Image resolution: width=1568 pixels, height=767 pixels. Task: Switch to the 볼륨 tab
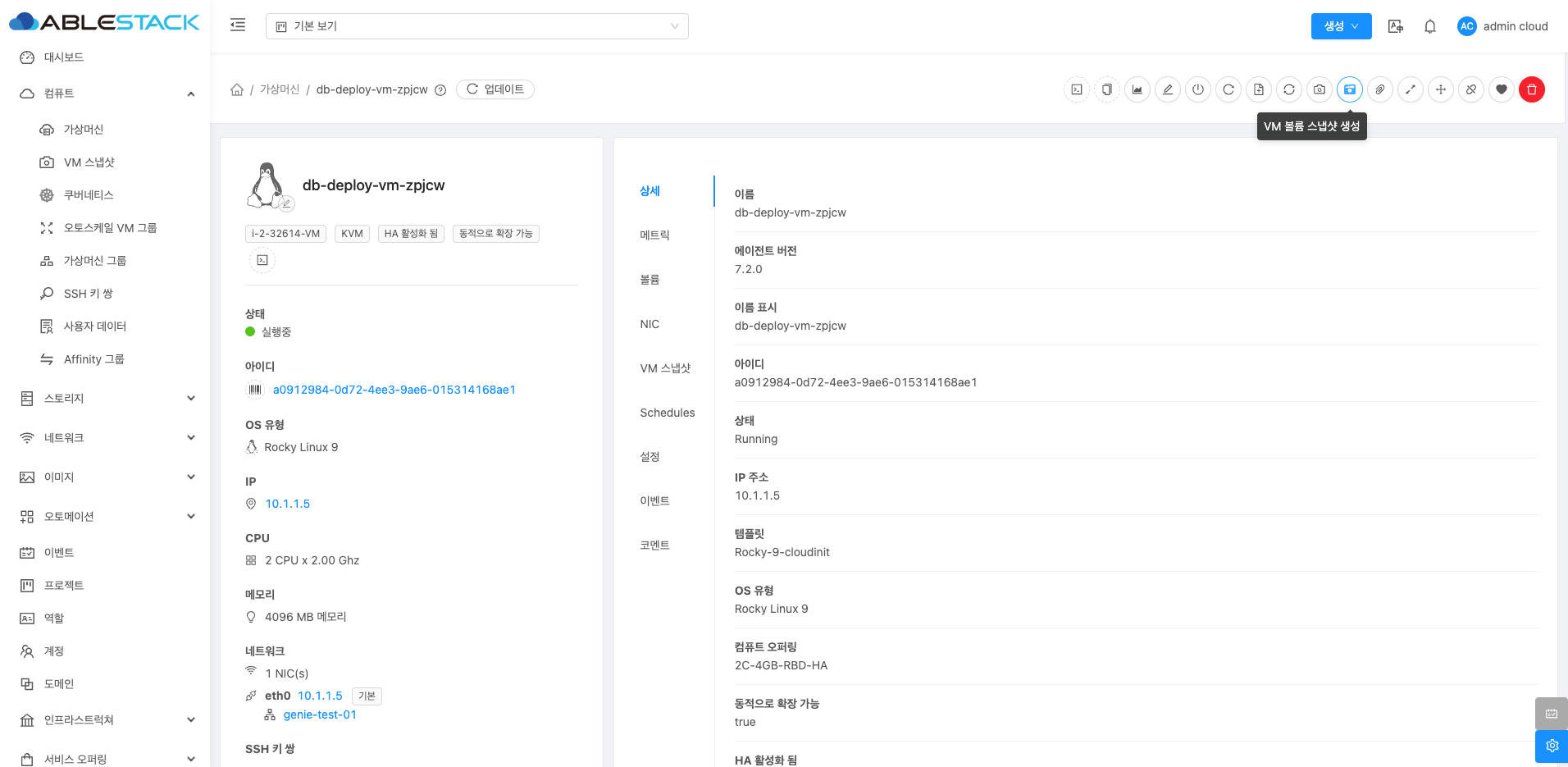tap(650, 280)
